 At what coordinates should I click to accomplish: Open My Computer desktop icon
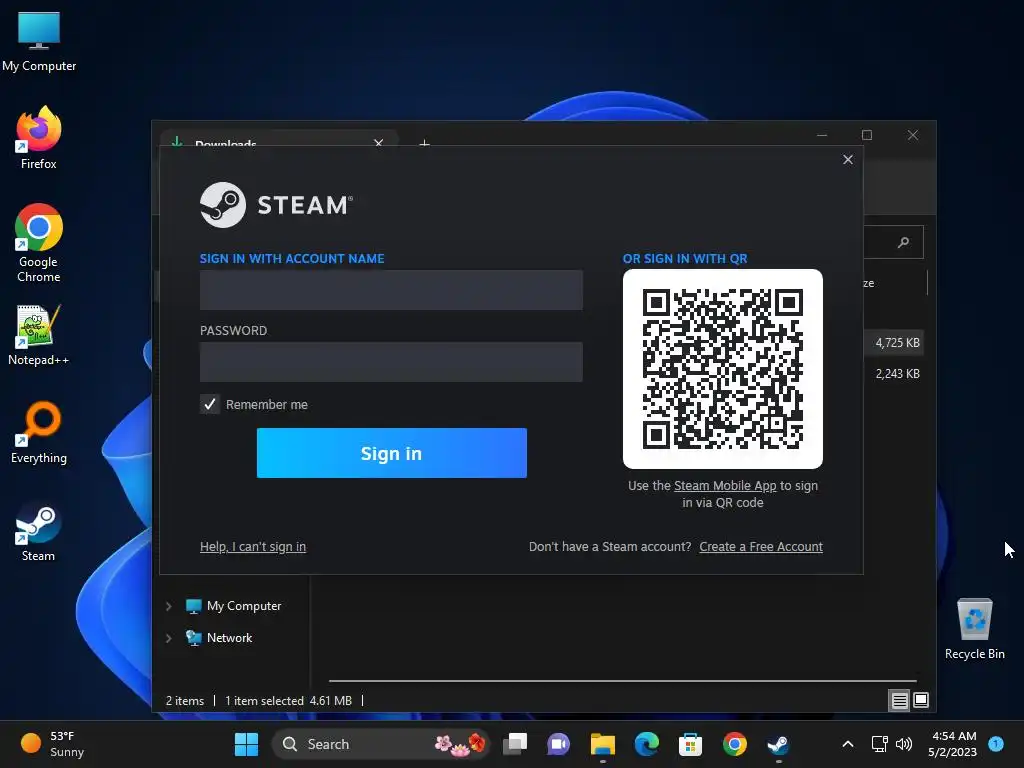click(x=39, y=42)
